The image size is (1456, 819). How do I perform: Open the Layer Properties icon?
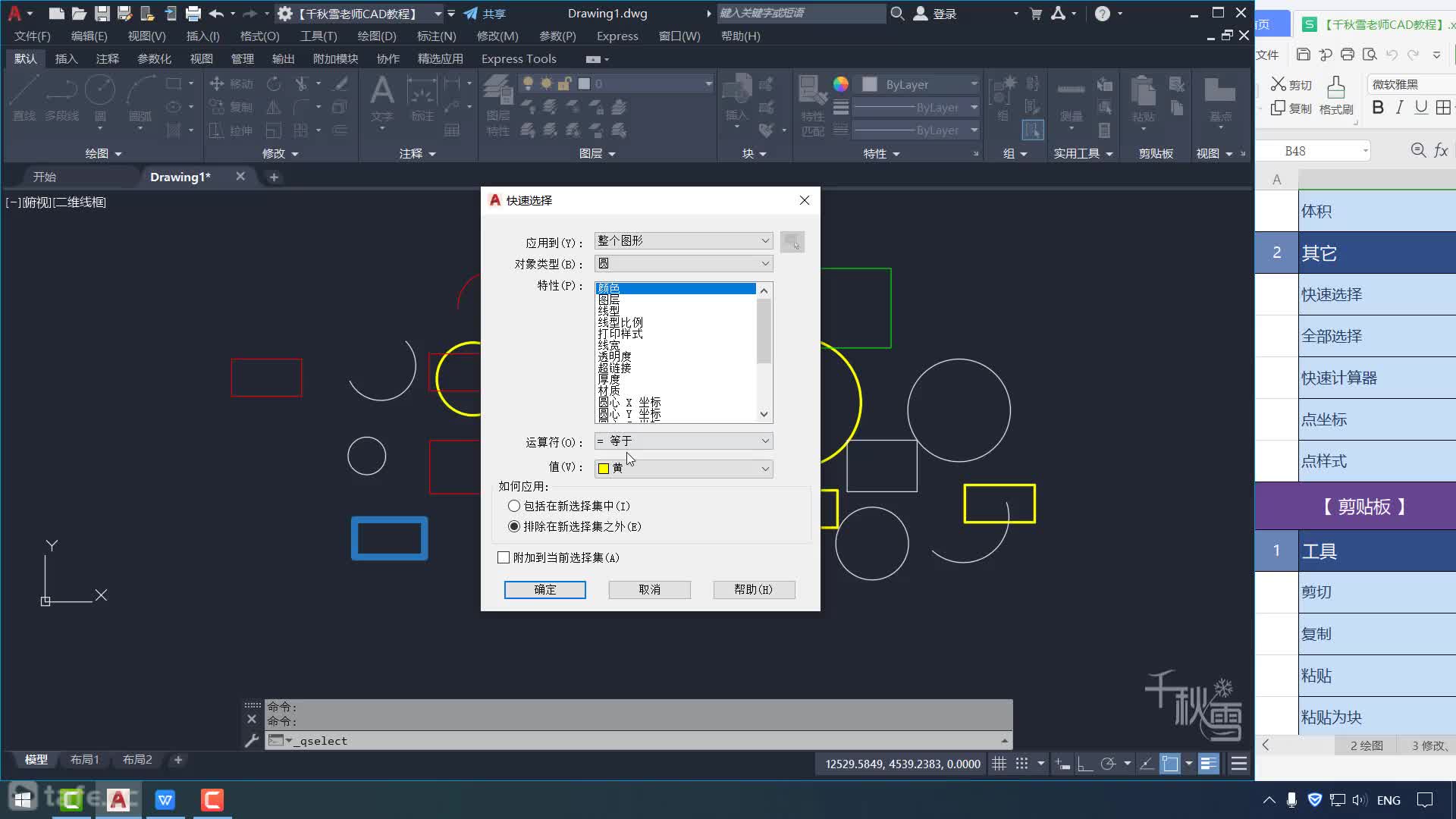pos(498,105)
